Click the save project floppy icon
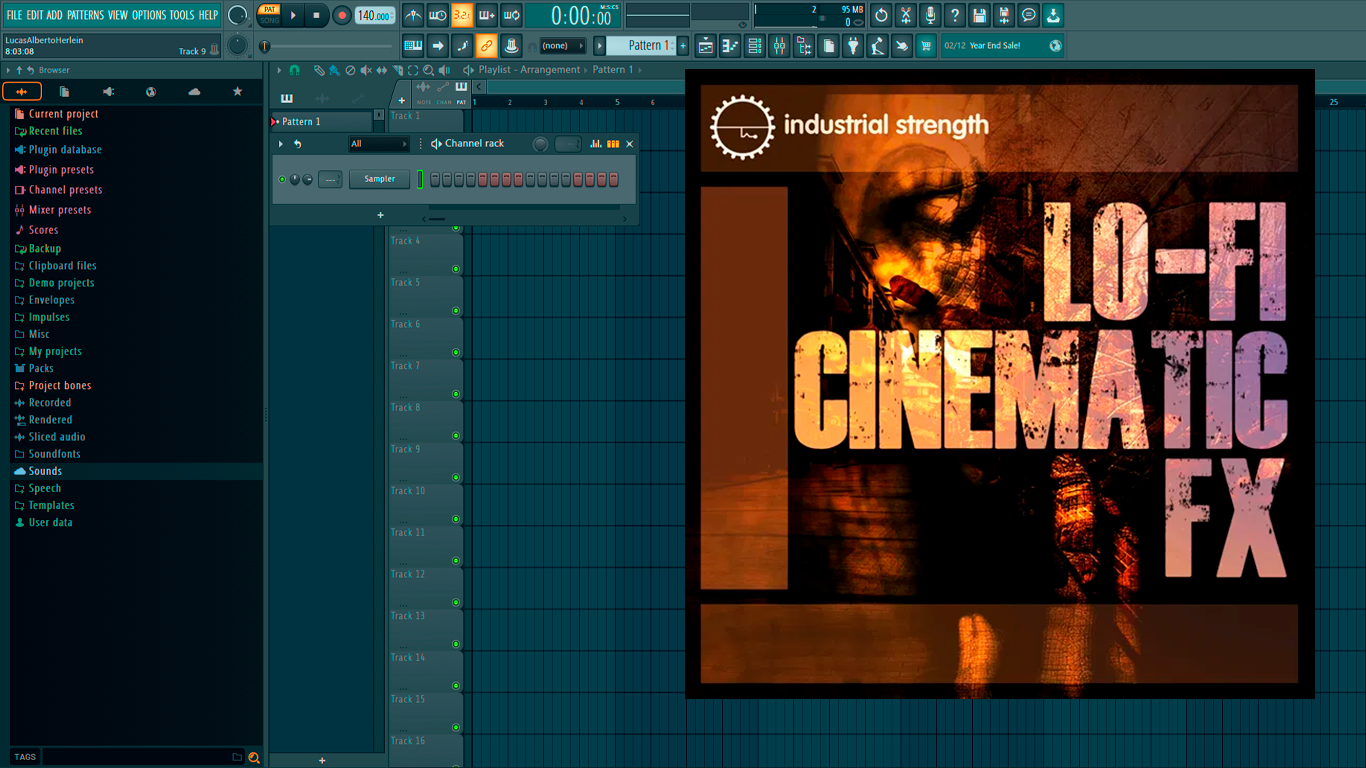Screen dimensions: 1366x768 (x=979, y=15)
